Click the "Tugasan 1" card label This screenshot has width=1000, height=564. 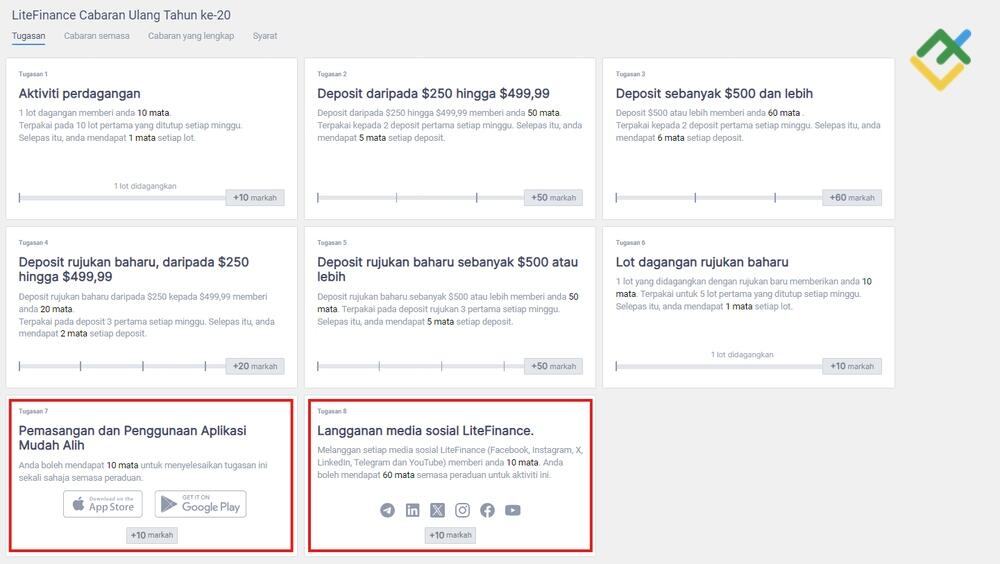(x=33, y=74)
